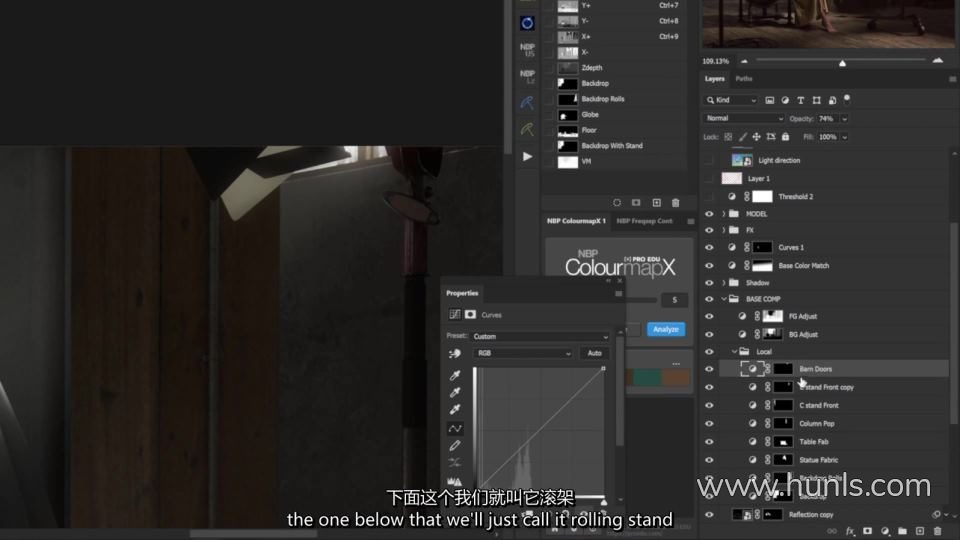Toggle lock image pixels brush icon
Image resolution: width=960 pixels, height=540 pixels.
click(x=743, y=137)
